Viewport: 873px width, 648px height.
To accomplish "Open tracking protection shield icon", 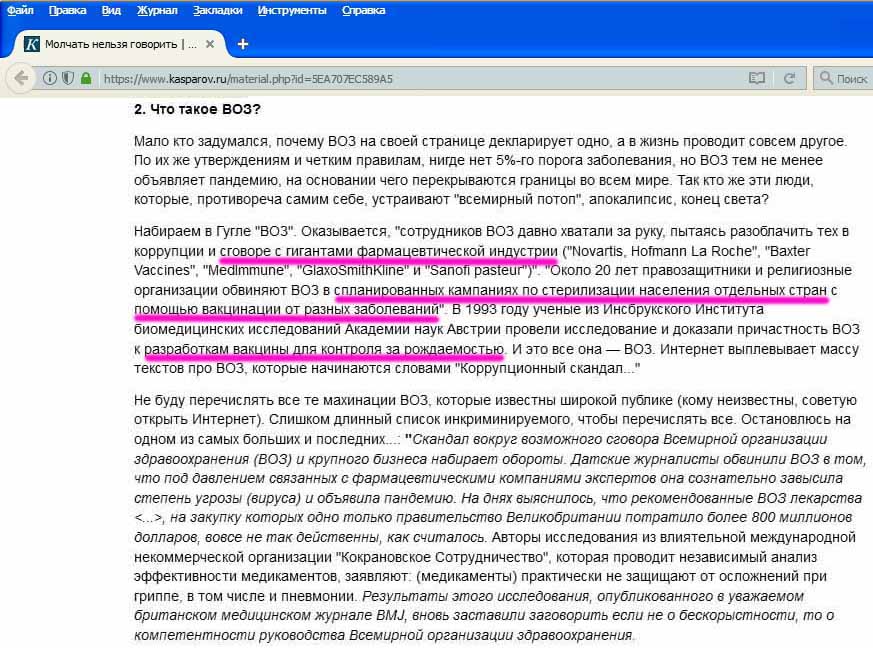I will click(x=67, y=78).
